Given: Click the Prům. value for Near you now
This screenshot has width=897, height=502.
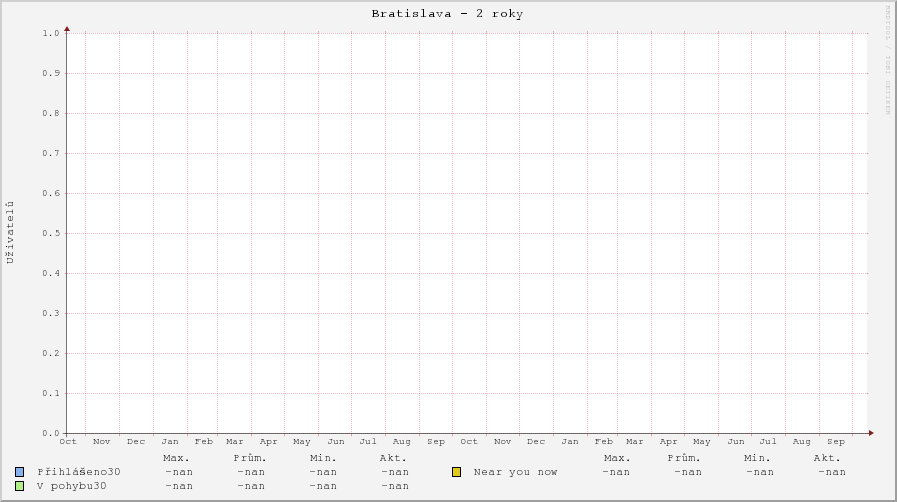Looking at the screenshot, I should 688,472.
